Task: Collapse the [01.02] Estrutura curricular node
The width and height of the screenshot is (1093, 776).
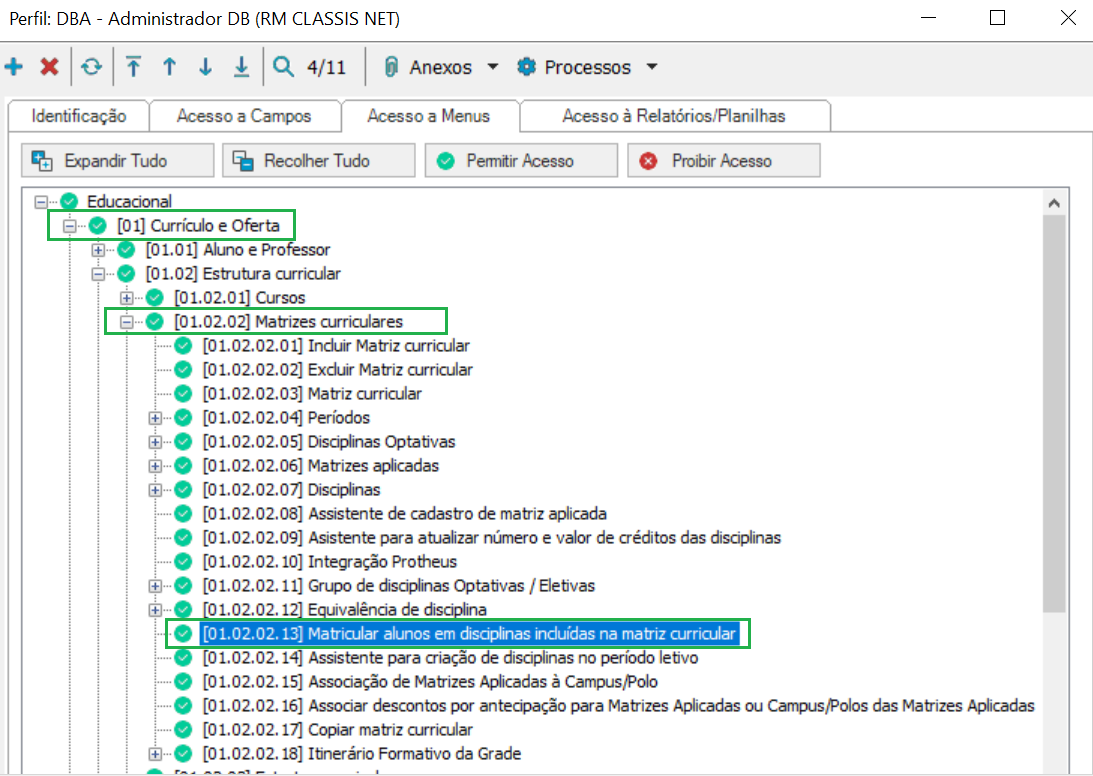Action: click(98, 274)
